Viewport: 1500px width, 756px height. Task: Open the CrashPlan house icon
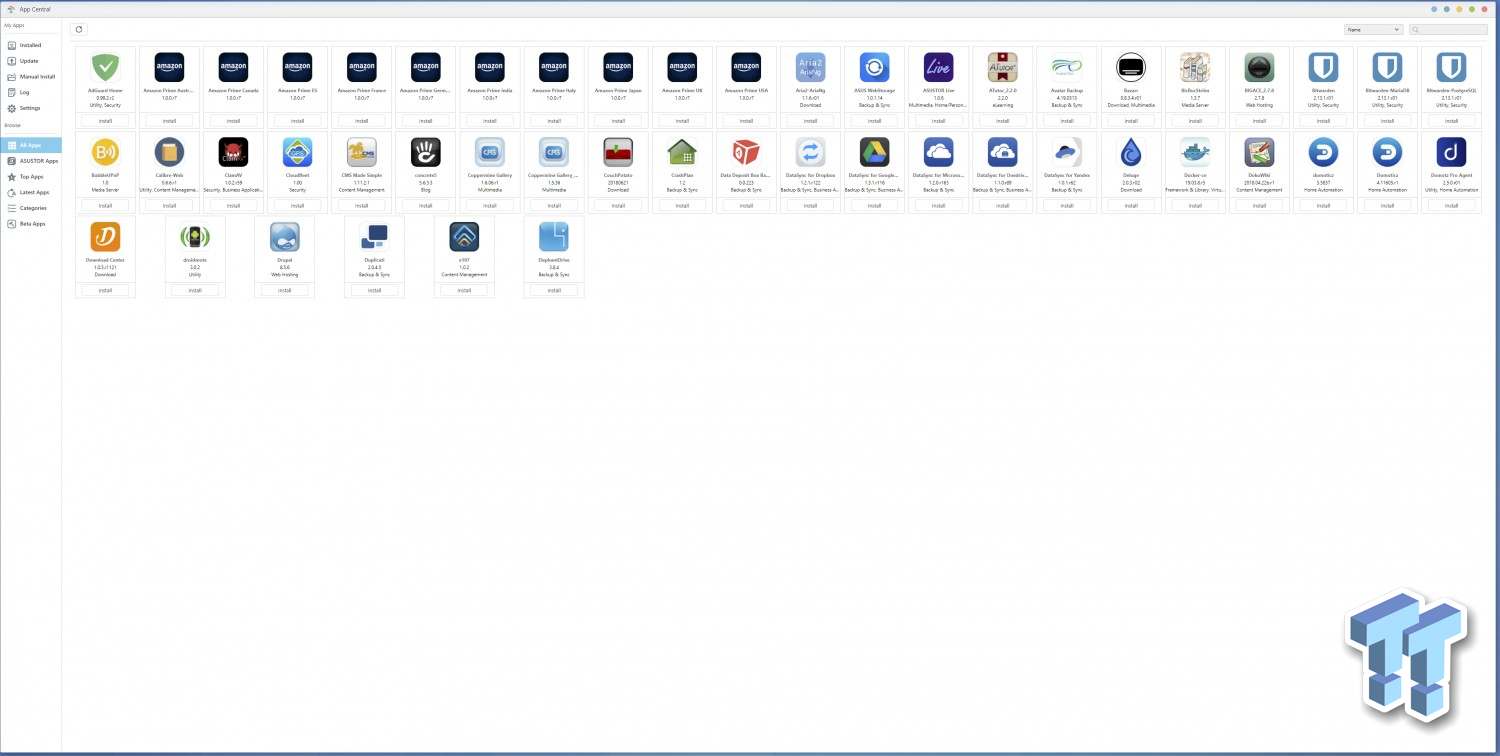coord(682,152)
